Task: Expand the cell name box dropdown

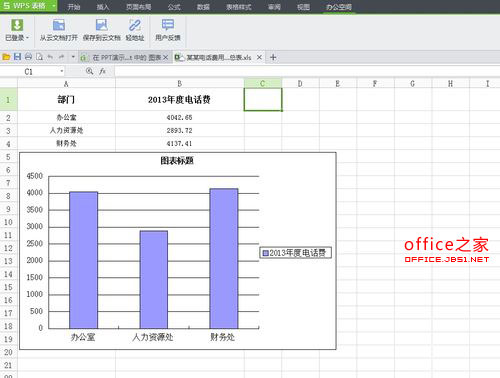Action: click(61, 71)
